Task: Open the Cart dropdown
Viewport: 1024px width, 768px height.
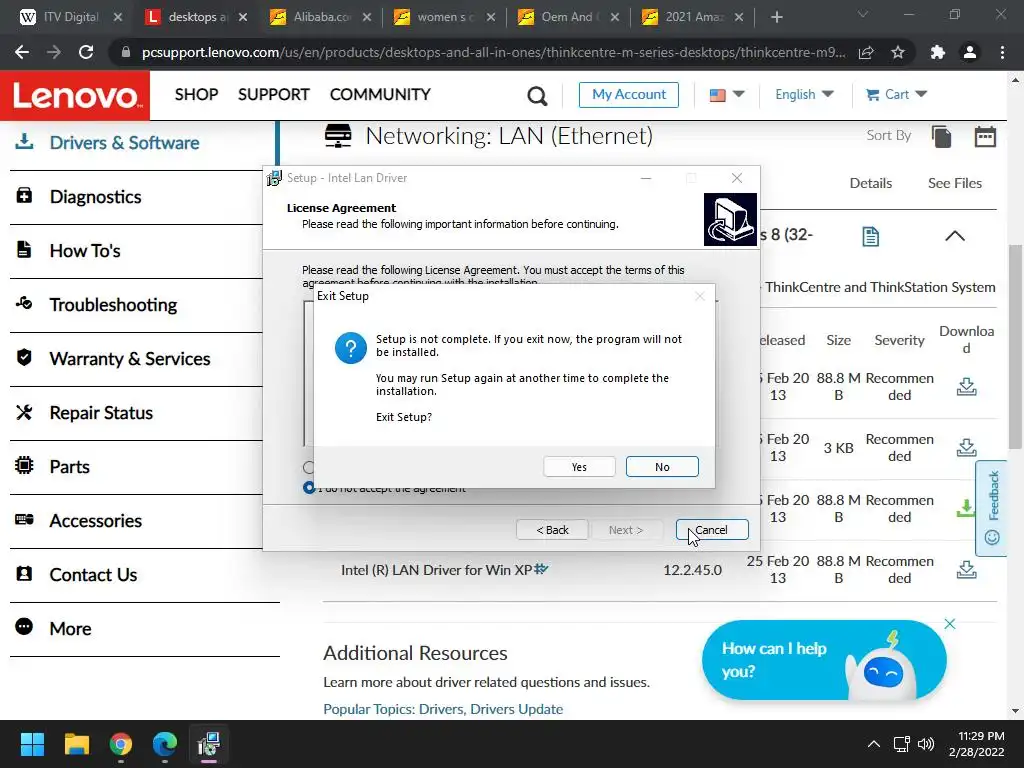Action: click(x=896, y=95)
